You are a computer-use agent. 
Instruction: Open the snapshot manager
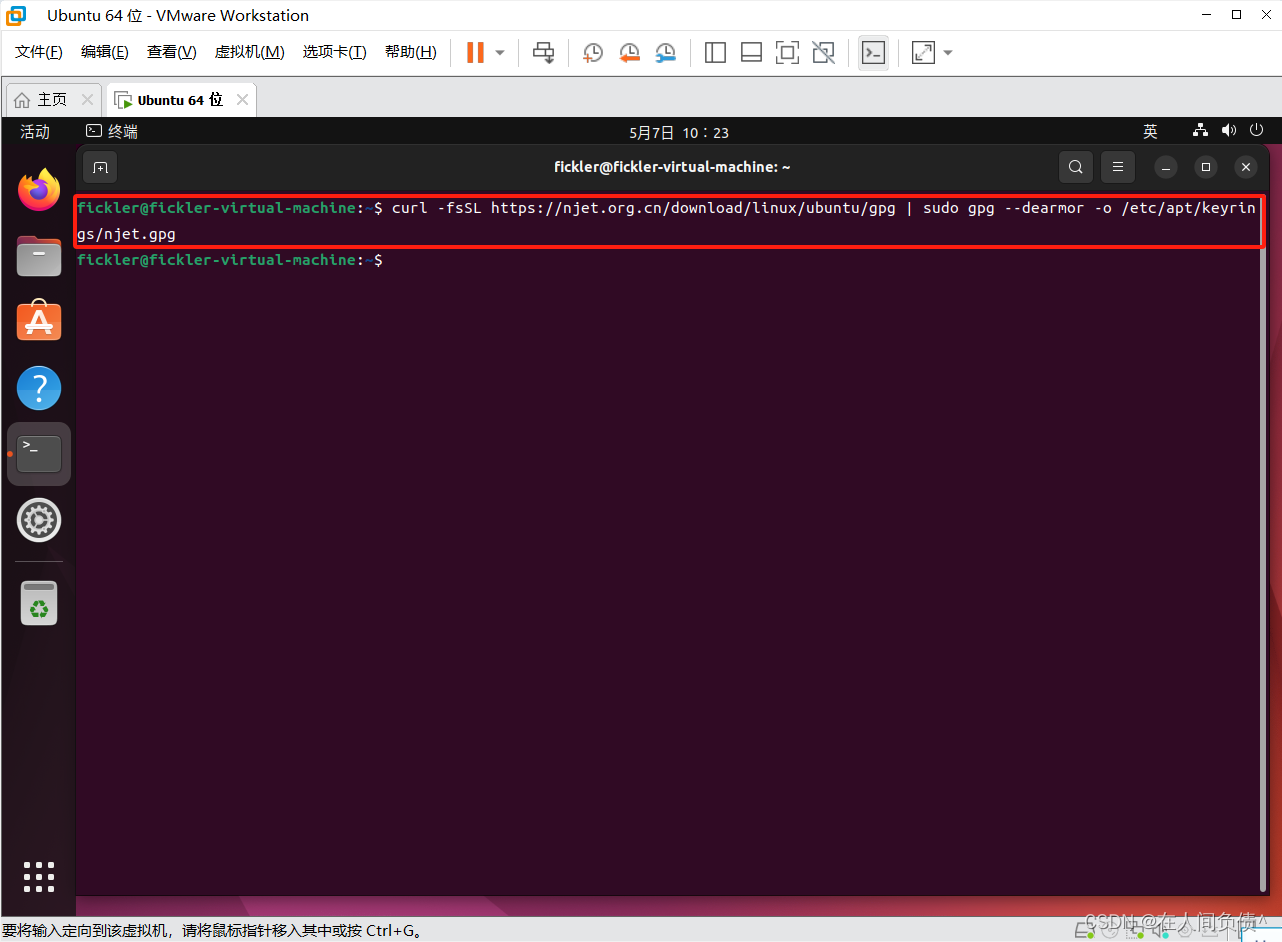point(665,53)
